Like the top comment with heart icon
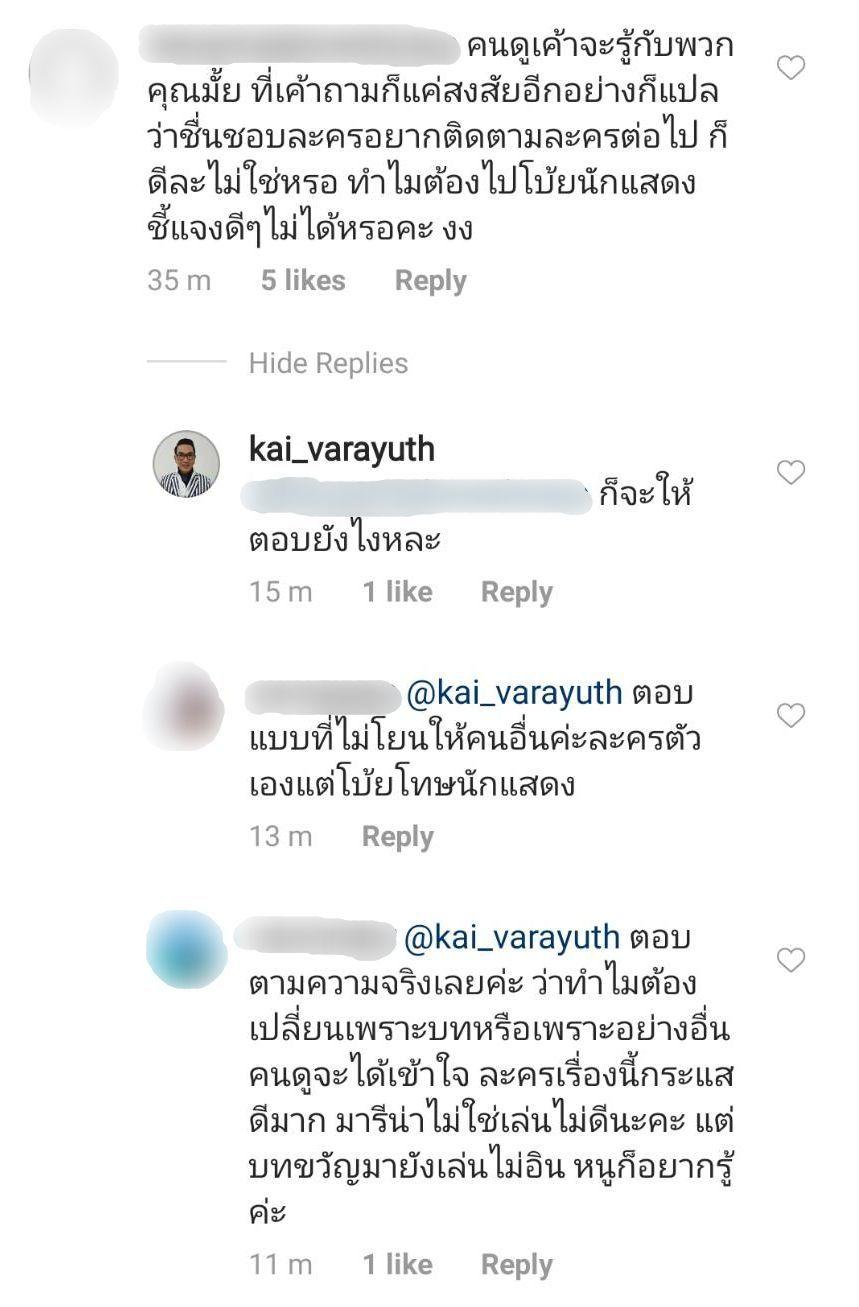Viewport: 859px width, 1307px height. pos(791,68)
